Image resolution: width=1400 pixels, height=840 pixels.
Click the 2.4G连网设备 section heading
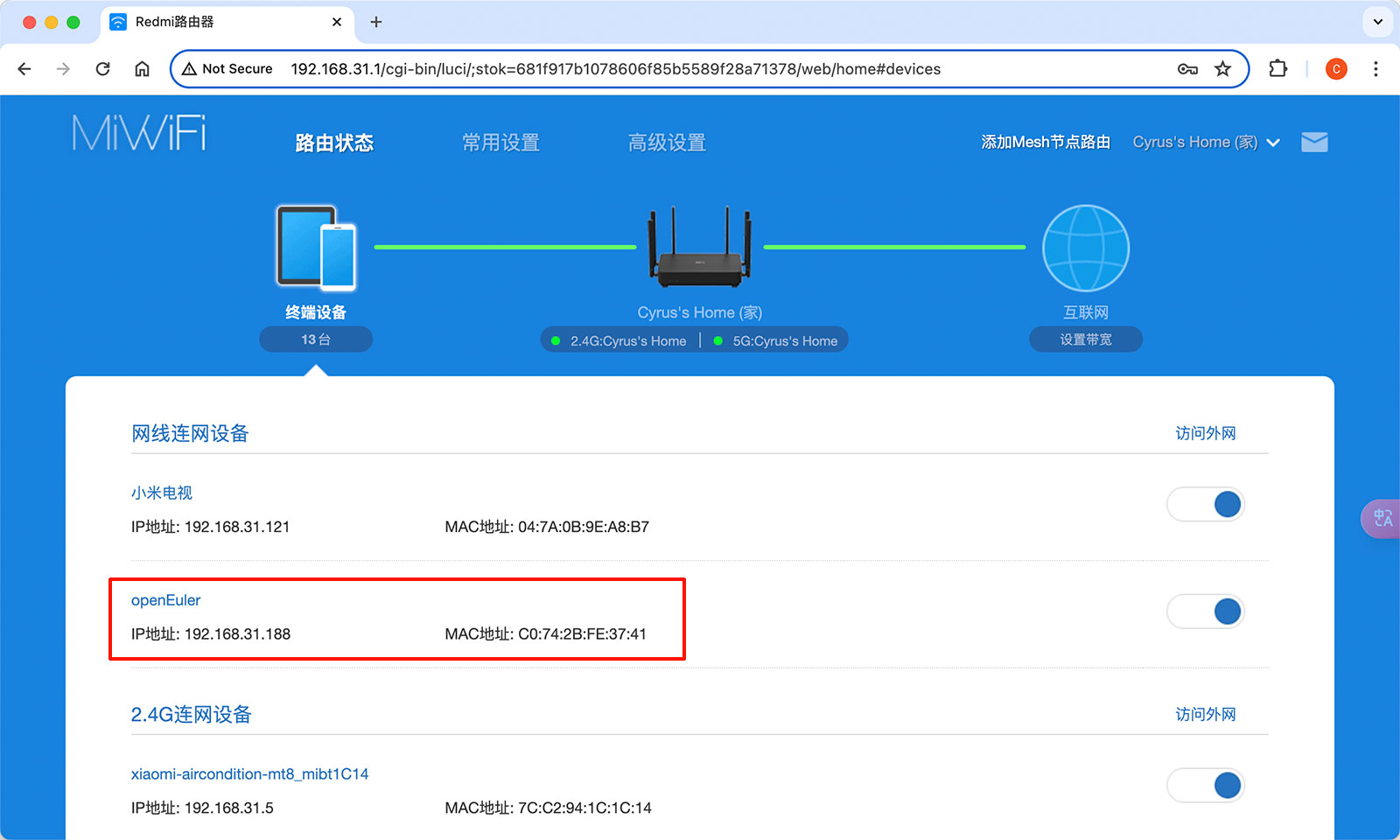click(x=192, y=714)
